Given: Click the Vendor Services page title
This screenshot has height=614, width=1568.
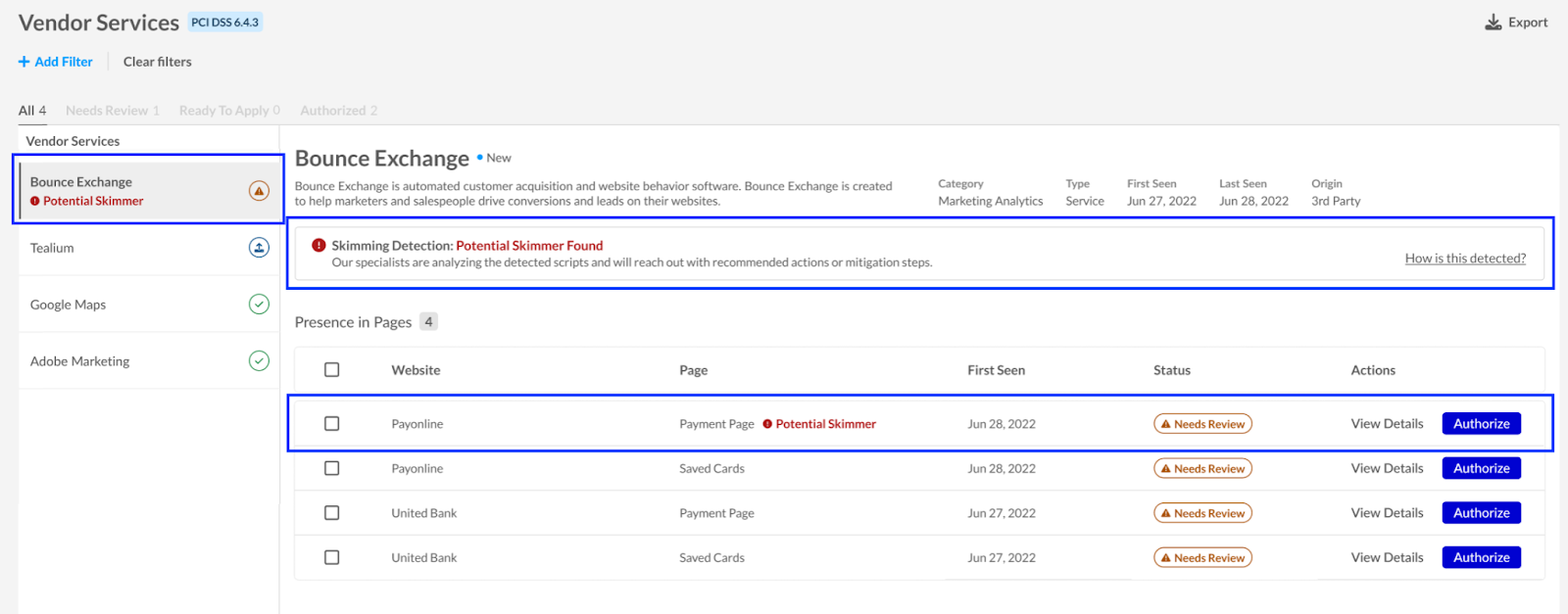Looking at the screenshot, I should (x=99, y=23).
